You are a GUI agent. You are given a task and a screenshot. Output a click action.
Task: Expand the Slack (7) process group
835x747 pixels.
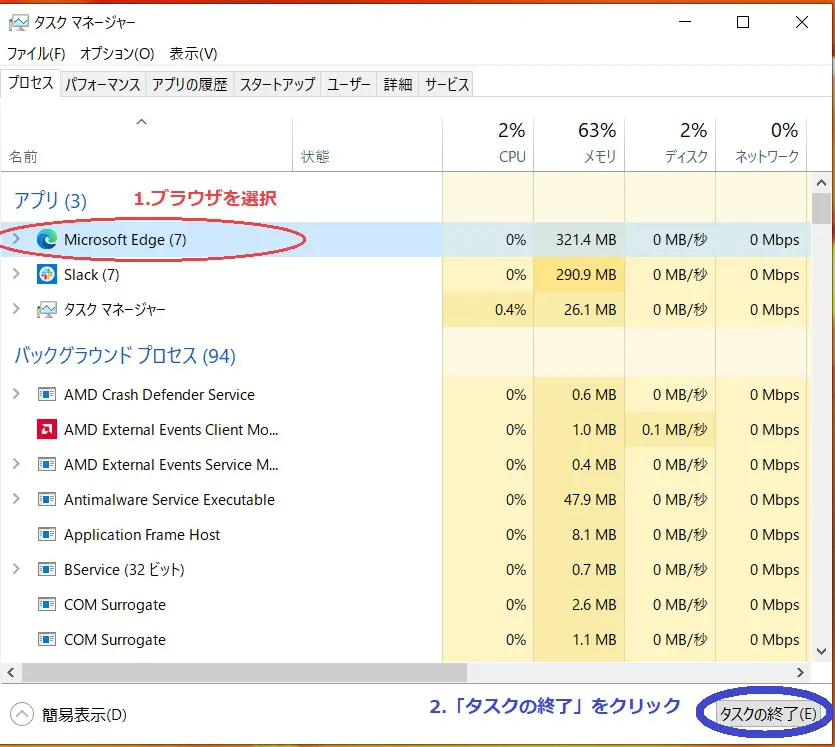click(x=16, y=274)
